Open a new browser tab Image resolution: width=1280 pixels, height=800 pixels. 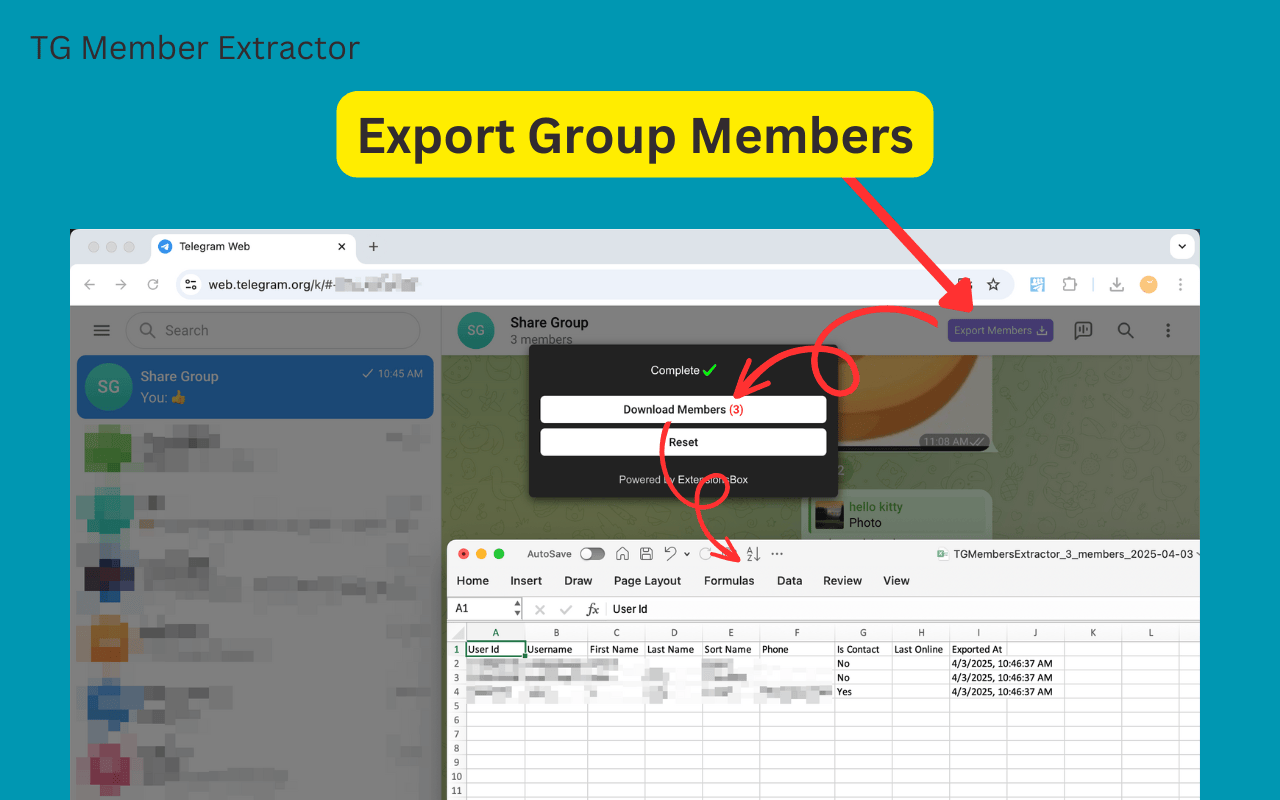pyautogui.click(x=373, y=246)
